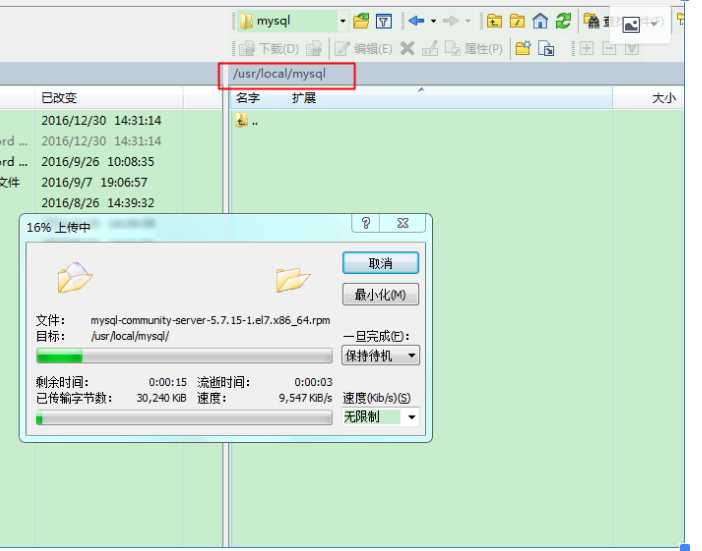Viewport: 702px width, 551px height.
Task: Click the 最小化(M) minimize button
Action: pos(381,295)
